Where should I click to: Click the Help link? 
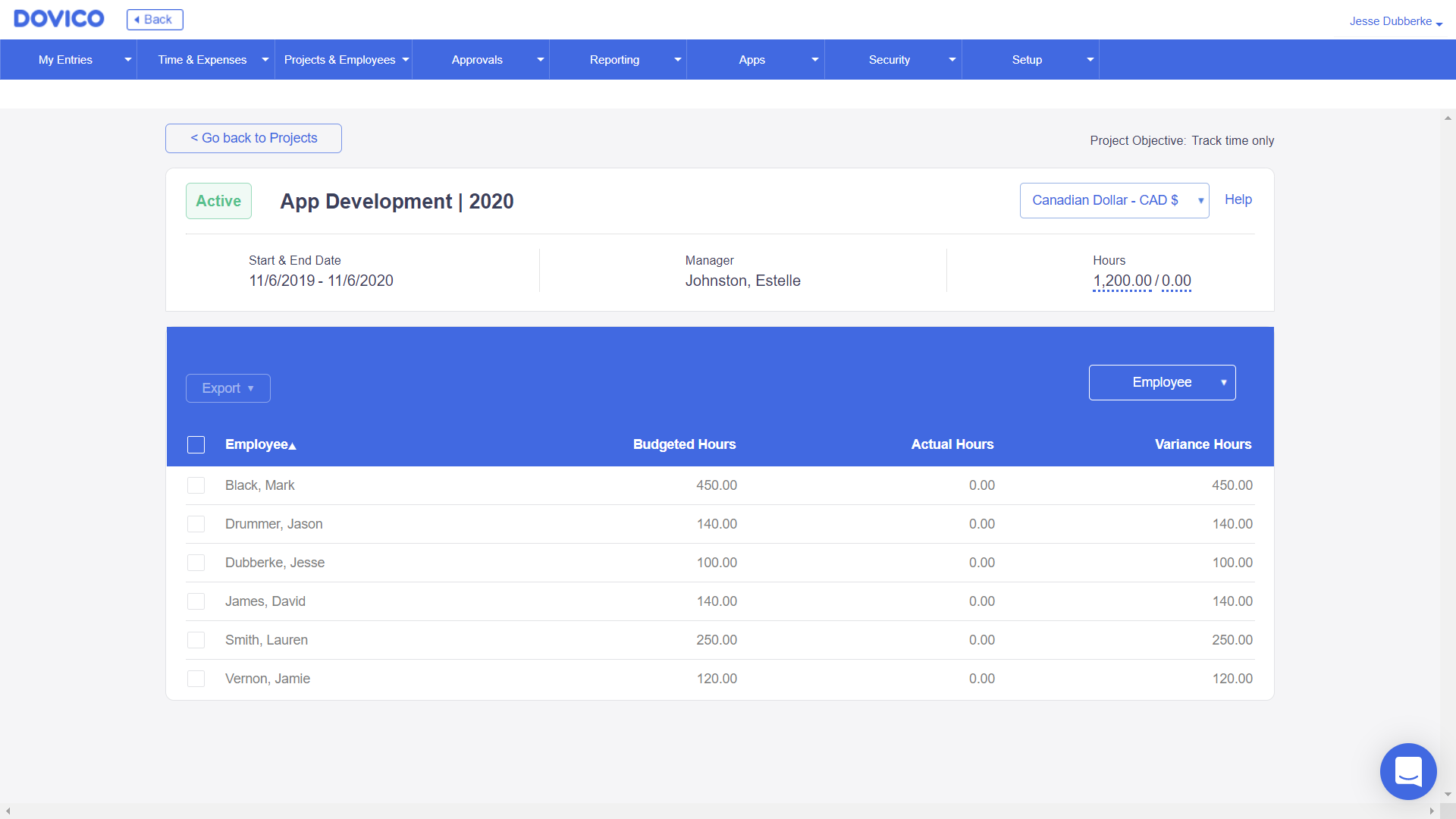tap(1238, 199)
